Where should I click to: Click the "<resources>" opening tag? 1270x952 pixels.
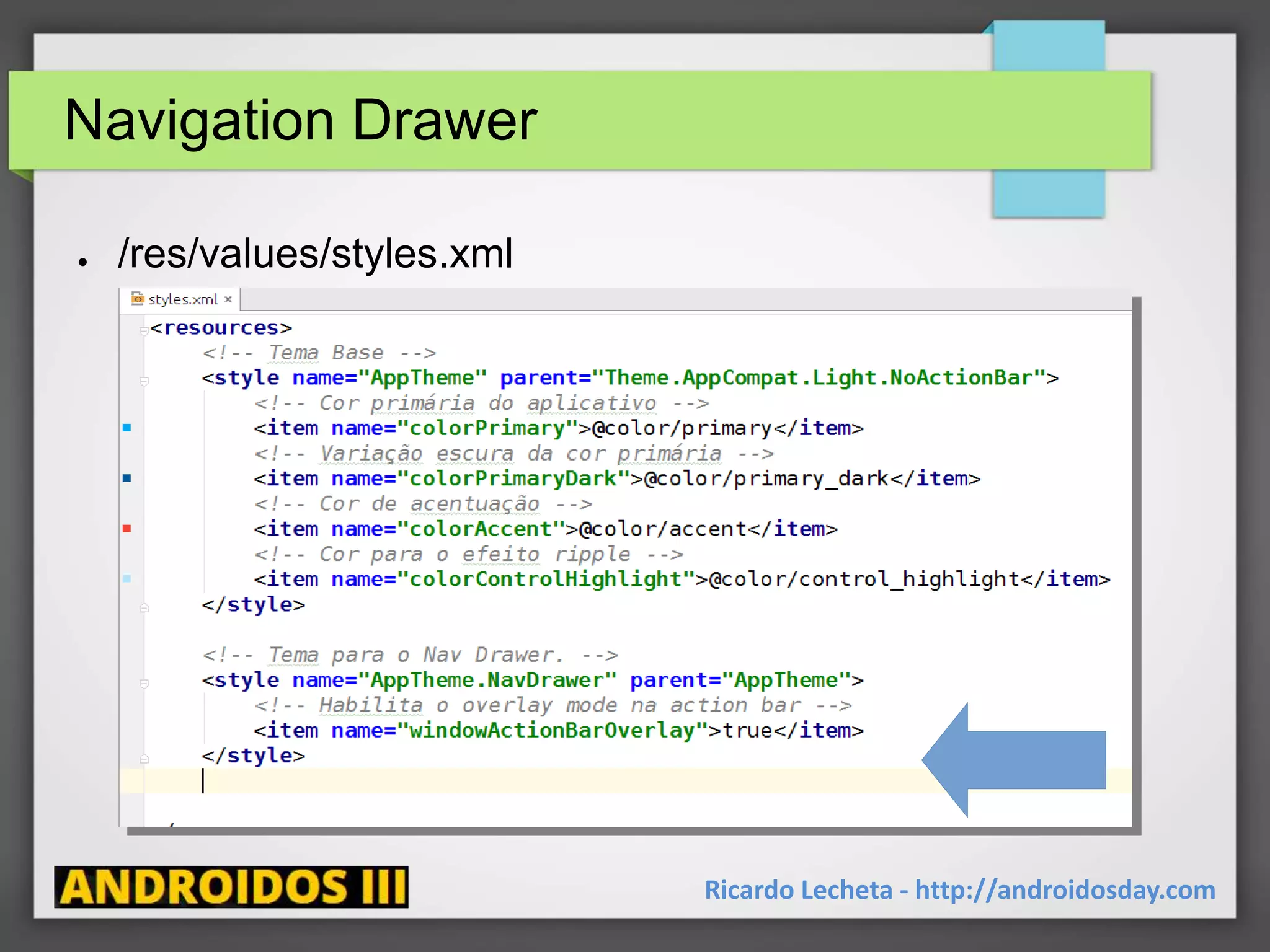coord(221,328)
